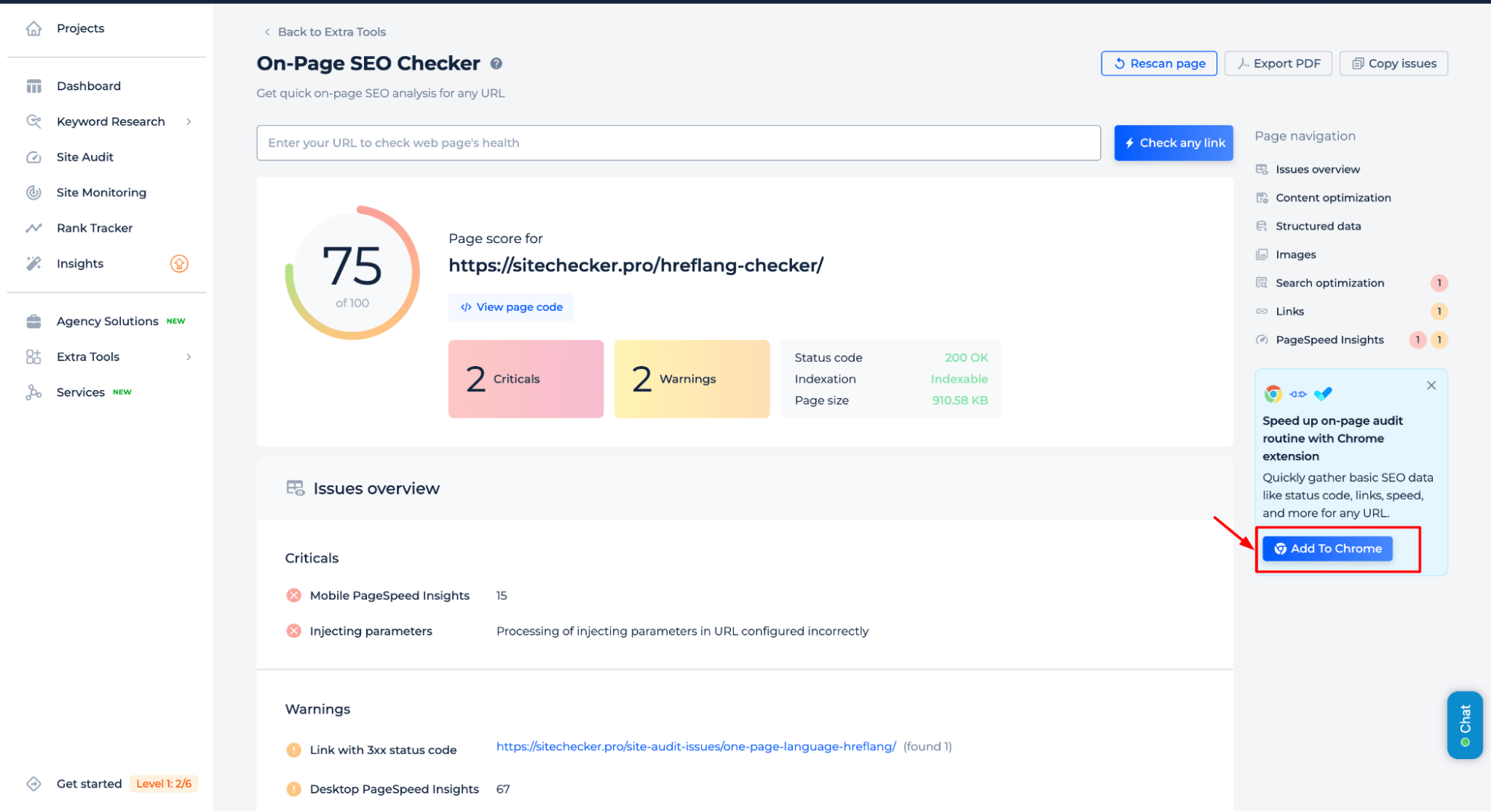
Task: Open Site Monitoring from the sidebar
Action: pyautogui.click(x=101, y=192)
